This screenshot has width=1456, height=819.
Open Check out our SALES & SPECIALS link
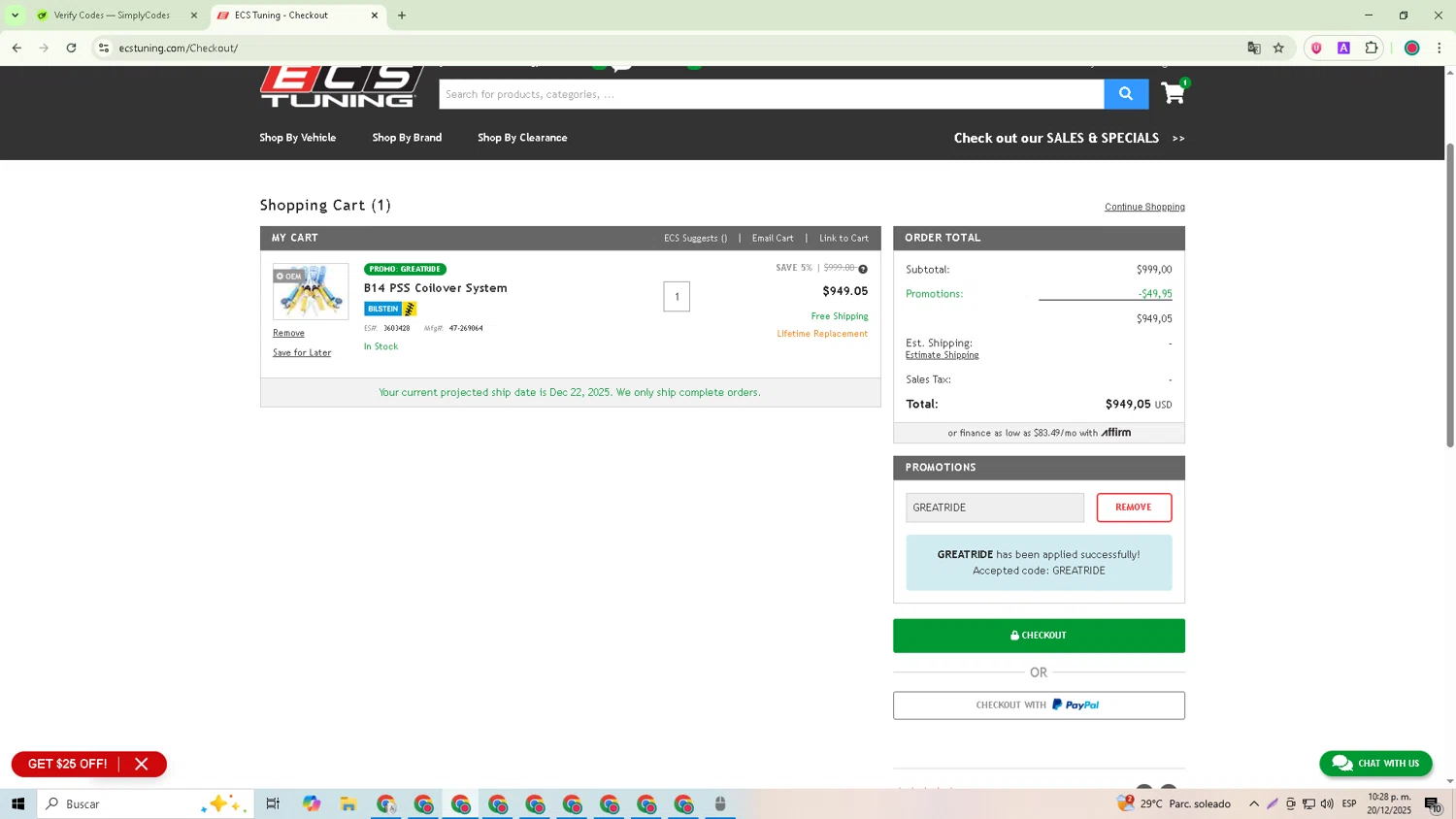(x=1069, y=138)
